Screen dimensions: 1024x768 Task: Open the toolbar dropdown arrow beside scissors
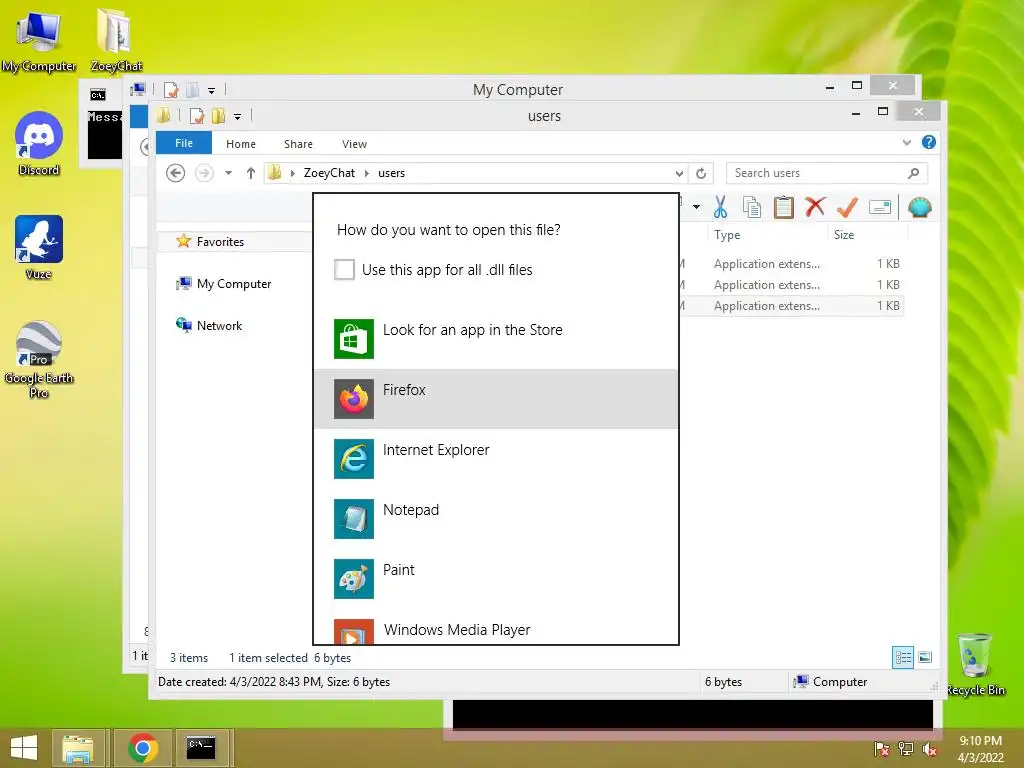(696, 207)
